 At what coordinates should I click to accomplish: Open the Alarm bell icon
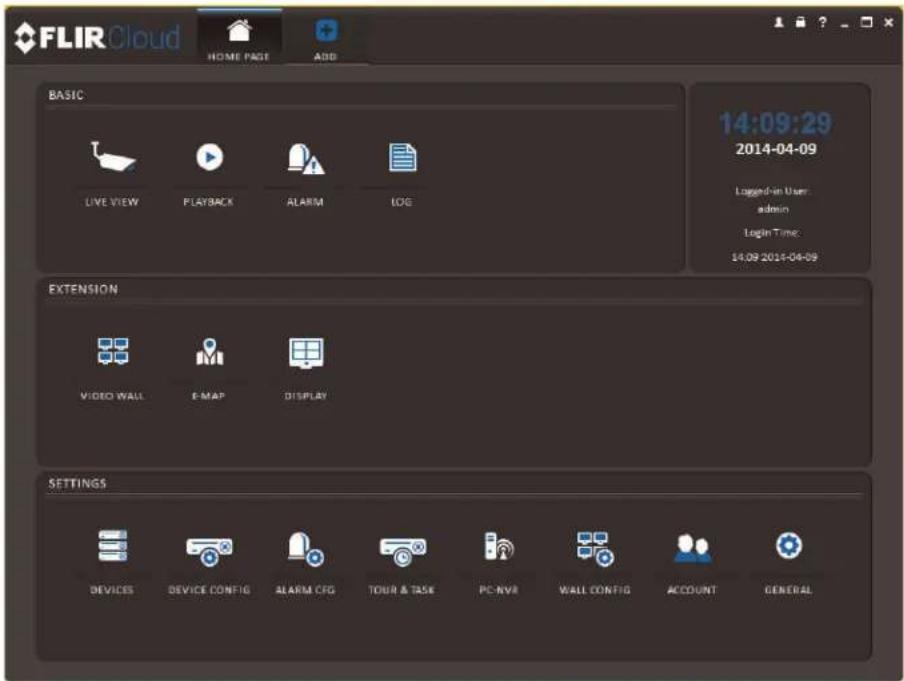(x=306, y=159)
